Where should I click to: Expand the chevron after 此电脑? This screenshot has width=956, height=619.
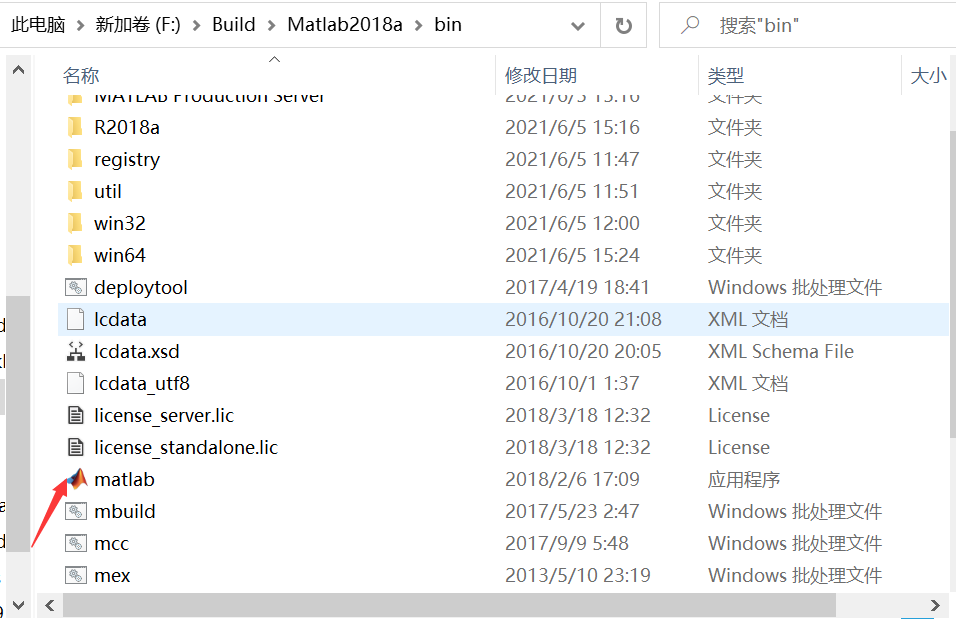click(80, 26)
